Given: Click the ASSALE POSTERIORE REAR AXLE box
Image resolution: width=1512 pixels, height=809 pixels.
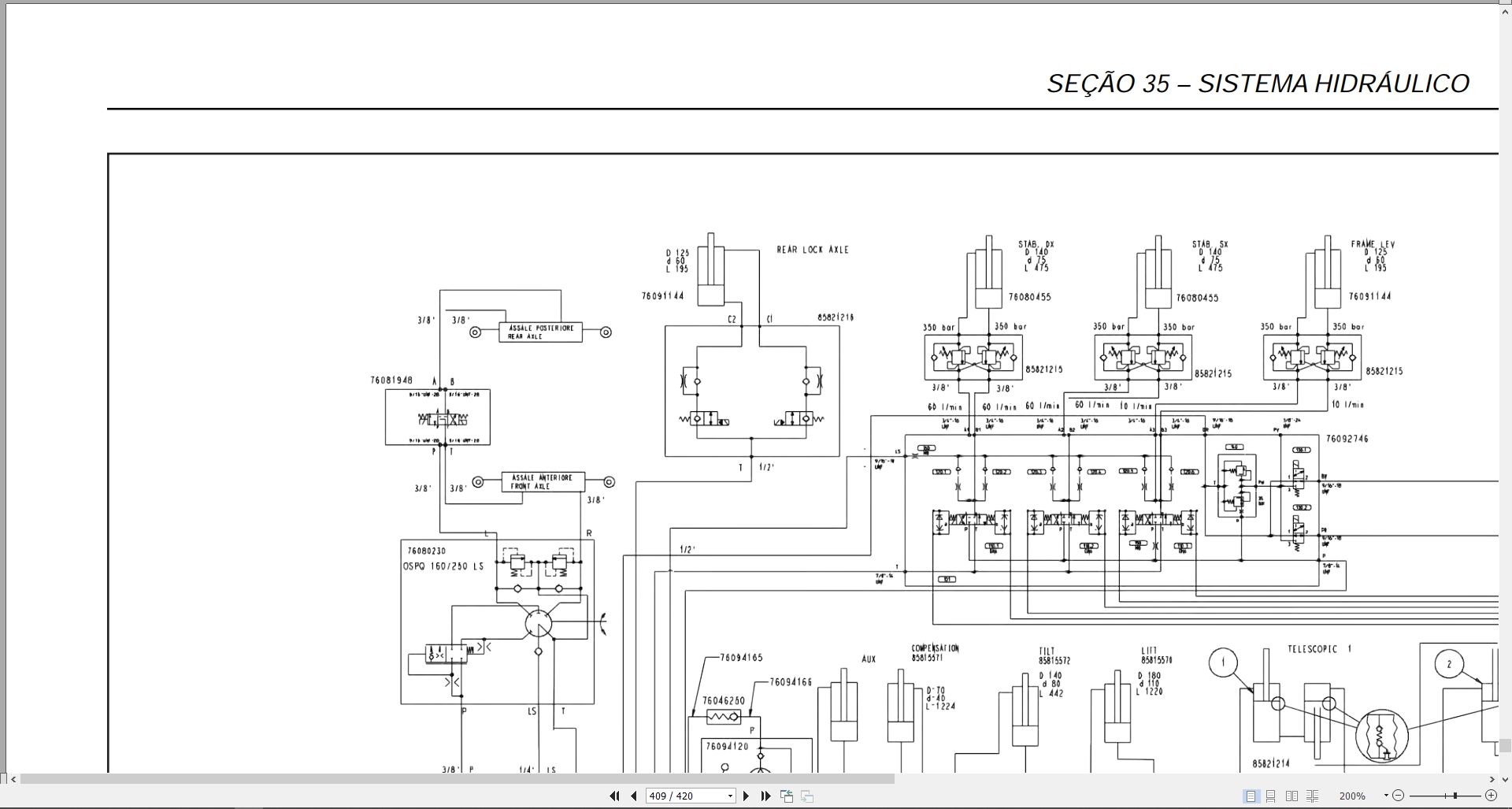Looking at the screenshot, I should 540,332.
